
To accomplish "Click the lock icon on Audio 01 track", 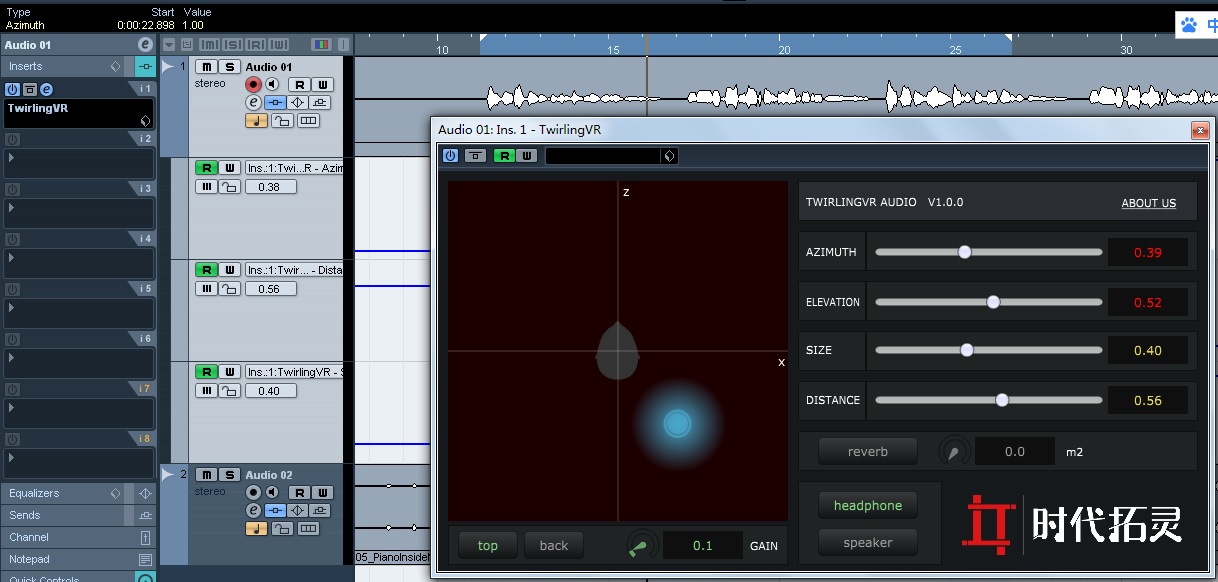I will [282, 121].
